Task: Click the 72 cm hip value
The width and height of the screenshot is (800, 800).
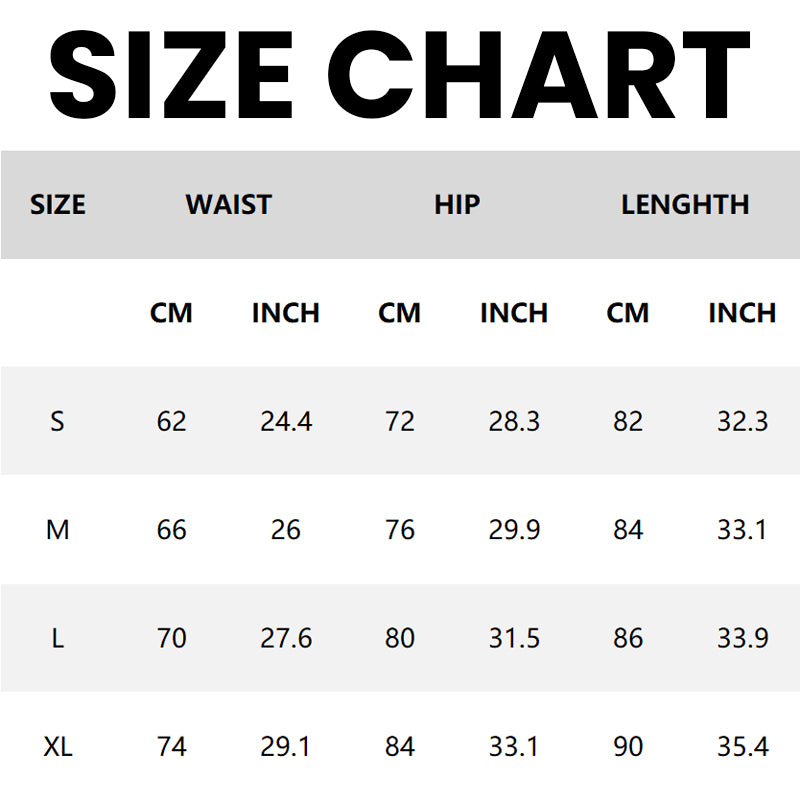Action: (x=400, y=421)
